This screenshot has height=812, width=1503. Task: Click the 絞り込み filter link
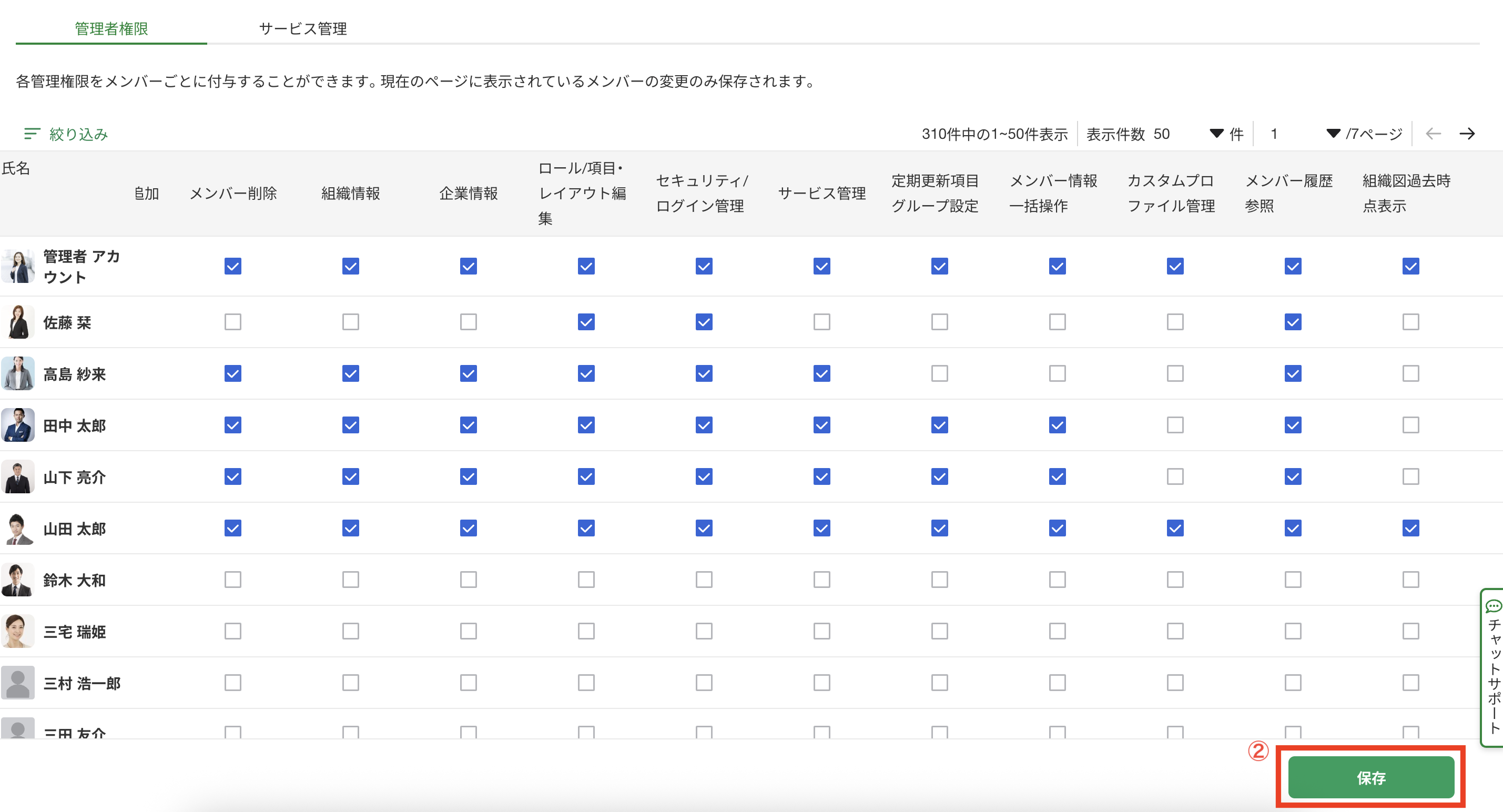tap(78, 134)
